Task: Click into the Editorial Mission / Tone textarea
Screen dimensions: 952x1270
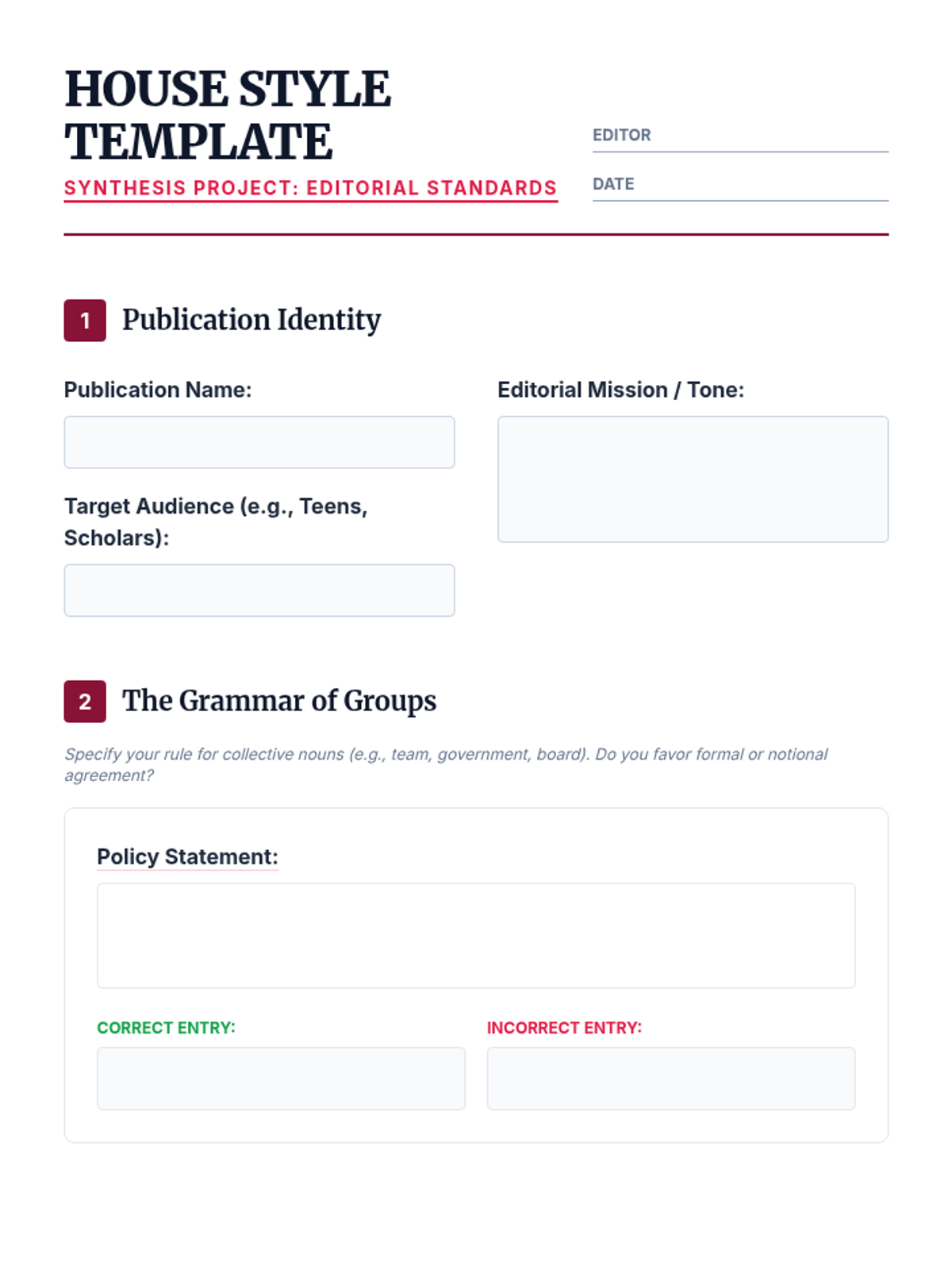Action: (693, 479)
